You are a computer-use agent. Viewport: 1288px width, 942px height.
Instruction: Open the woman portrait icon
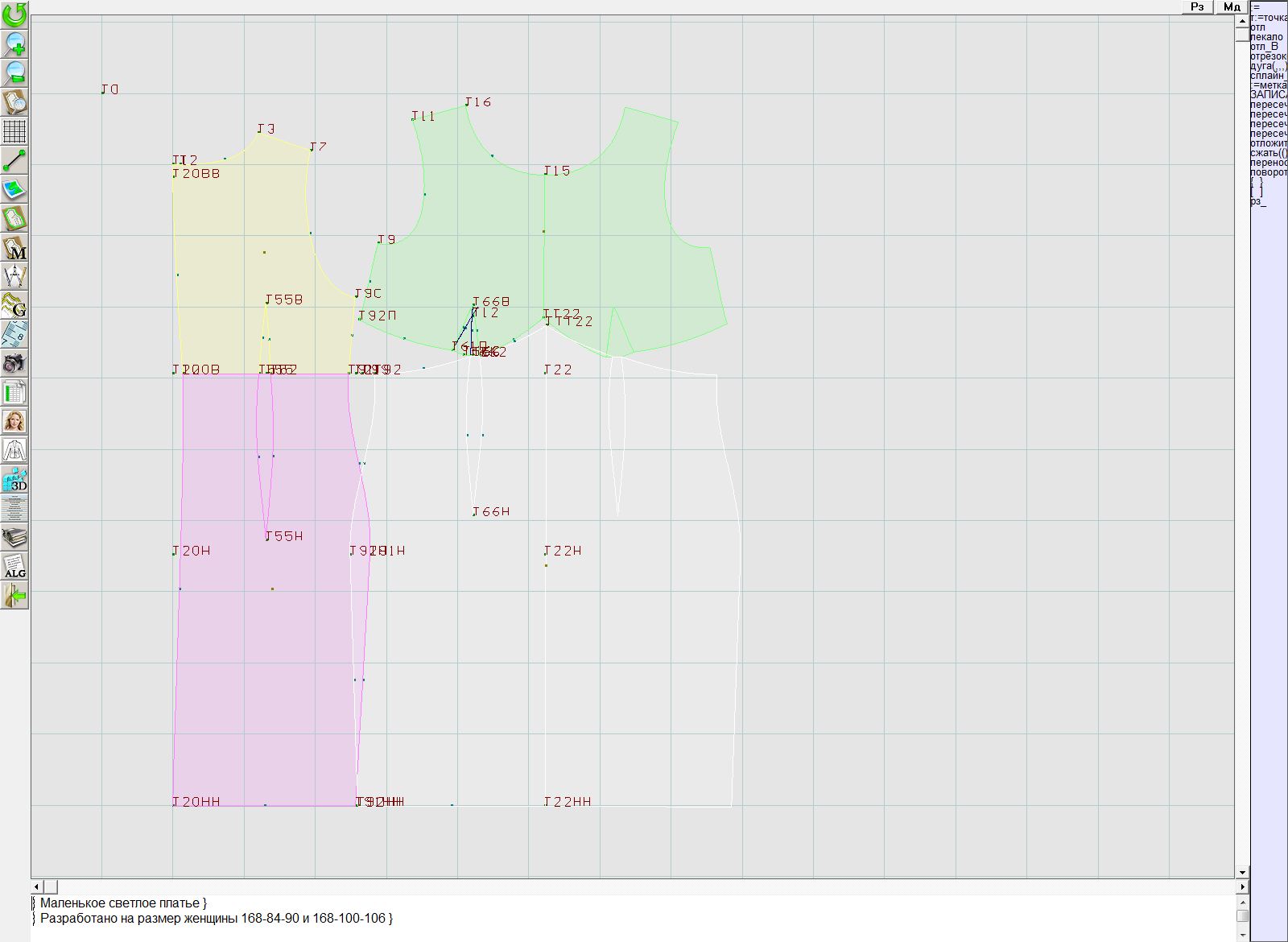[14, 421]
